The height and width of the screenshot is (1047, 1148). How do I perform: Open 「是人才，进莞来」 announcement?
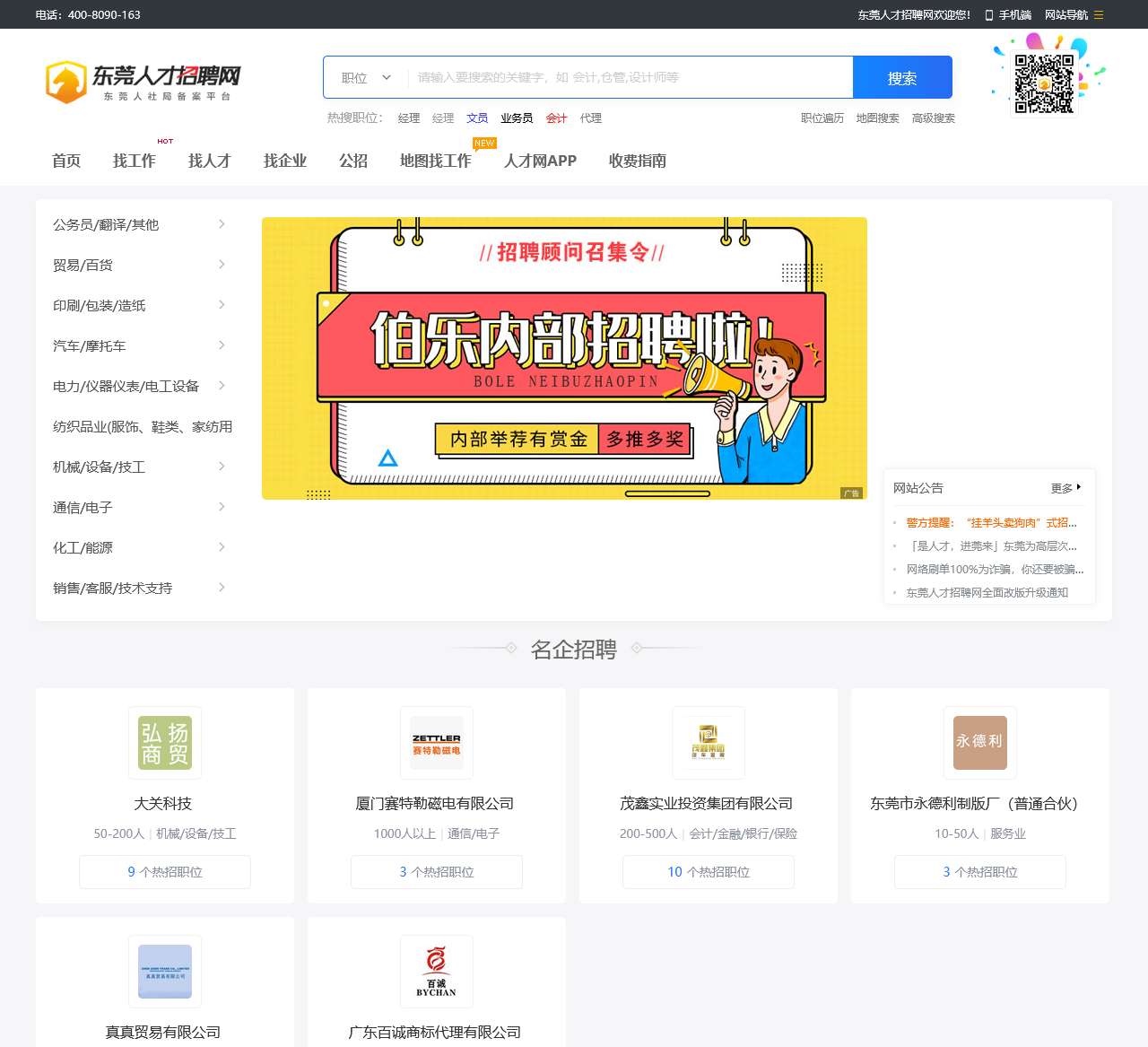click(x=991, y=545)
